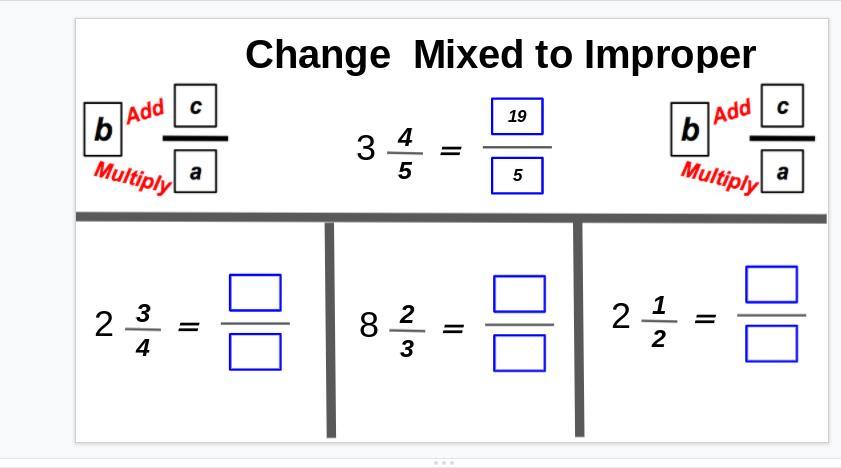Click empty numerator box for 8 2/3
Viewport: 841px width, 468px height.
(x=519, y=294)
